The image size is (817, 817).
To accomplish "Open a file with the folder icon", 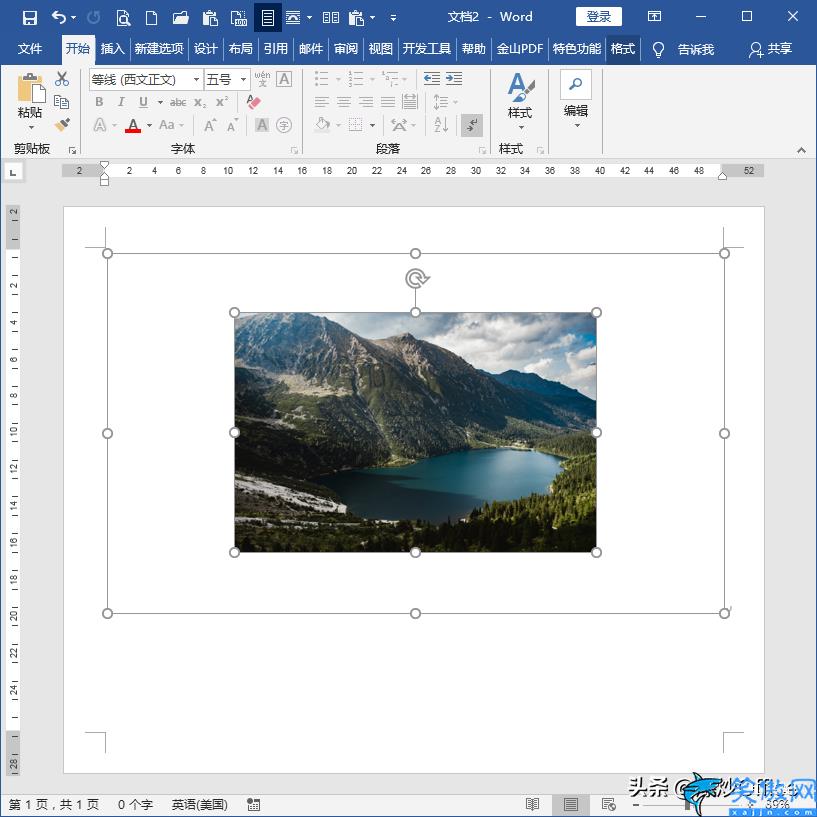I will point(180,18).
